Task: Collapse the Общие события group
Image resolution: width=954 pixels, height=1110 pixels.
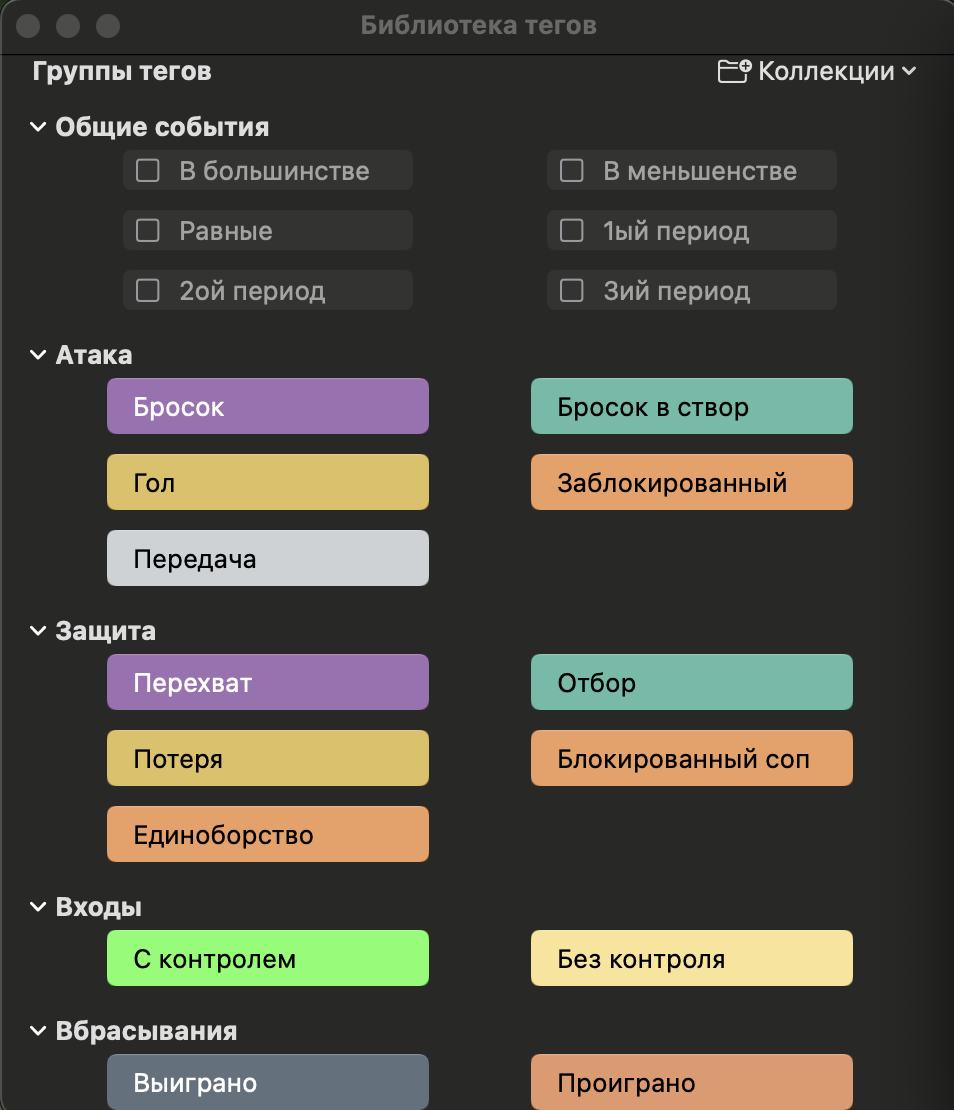Action: (x=38, y=127)
